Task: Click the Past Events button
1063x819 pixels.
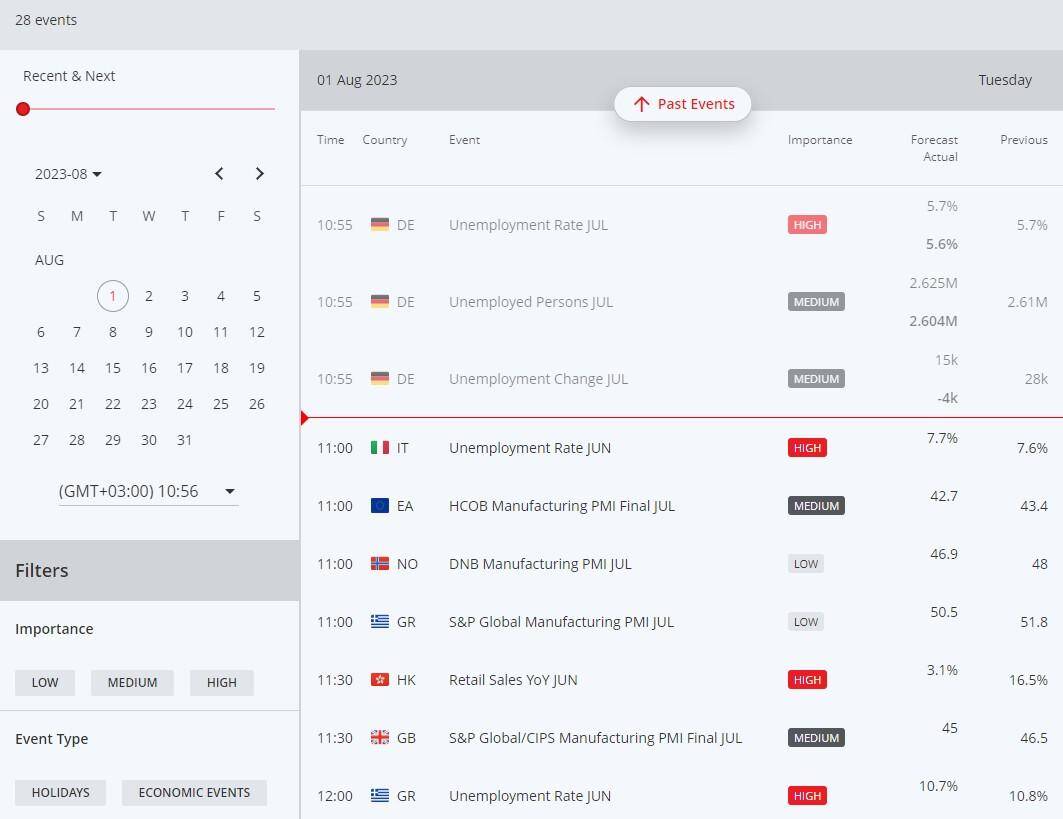Action: (x=683, y=104)
